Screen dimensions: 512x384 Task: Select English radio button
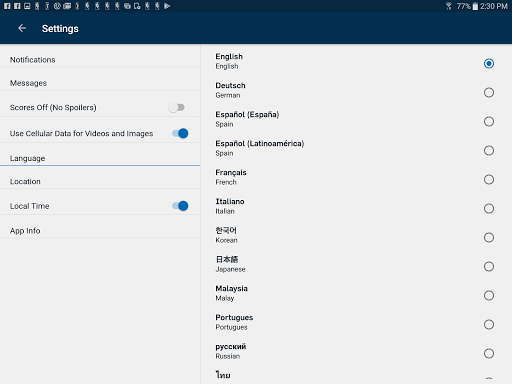point(489,63)
